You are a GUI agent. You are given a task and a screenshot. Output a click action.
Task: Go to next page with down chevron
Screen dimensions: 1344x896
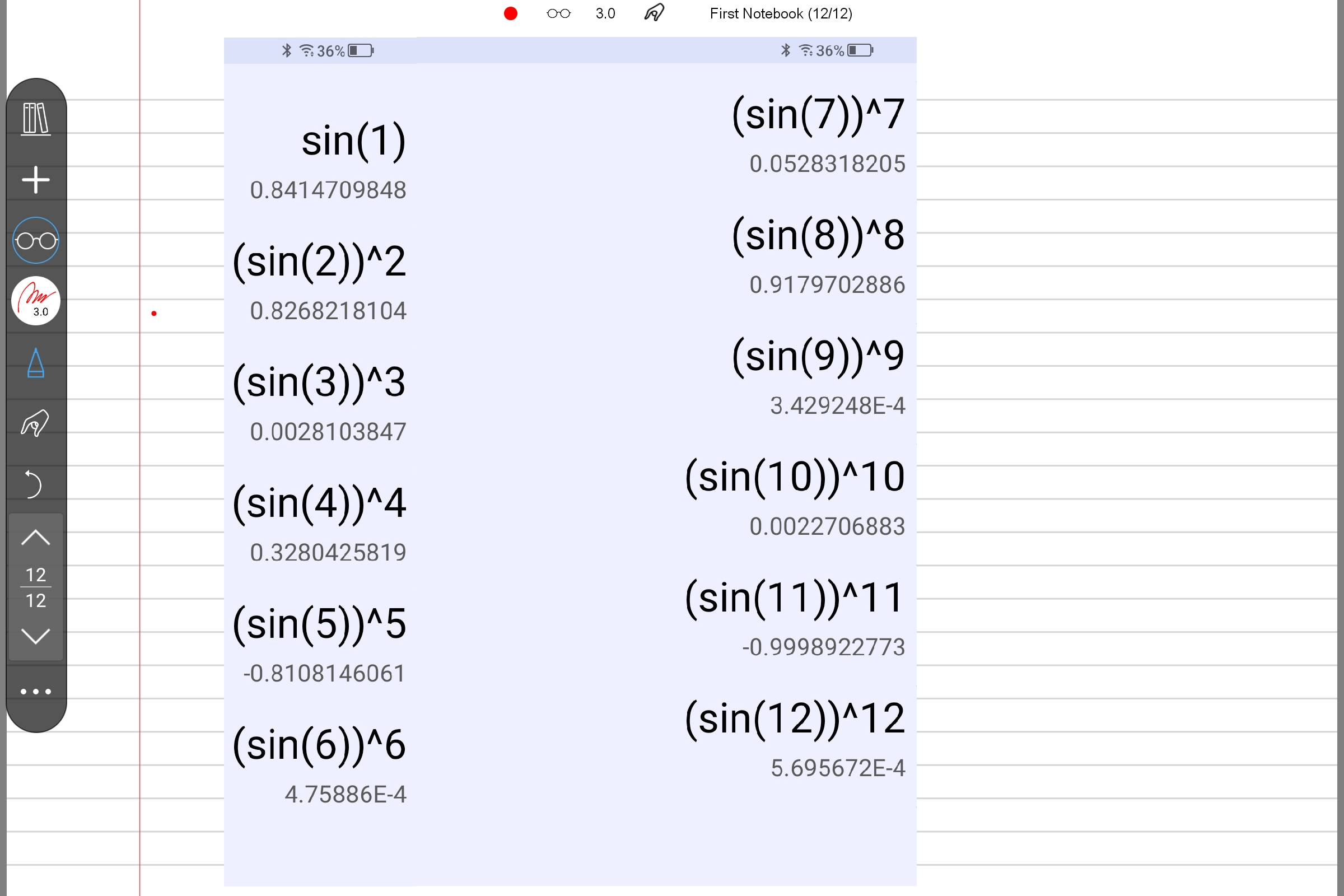36,636
